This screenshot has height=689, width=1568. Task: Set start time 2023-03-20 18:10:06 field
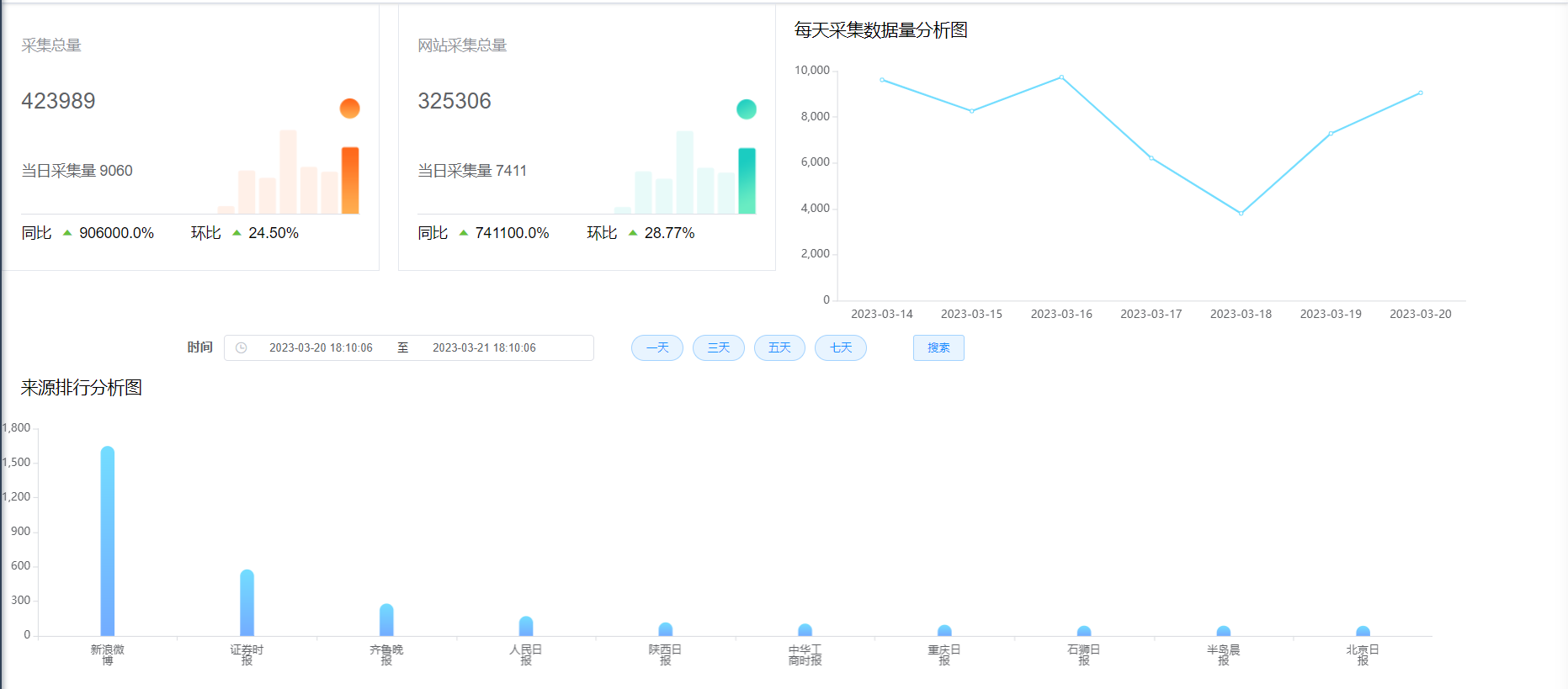tap(321, 347)
